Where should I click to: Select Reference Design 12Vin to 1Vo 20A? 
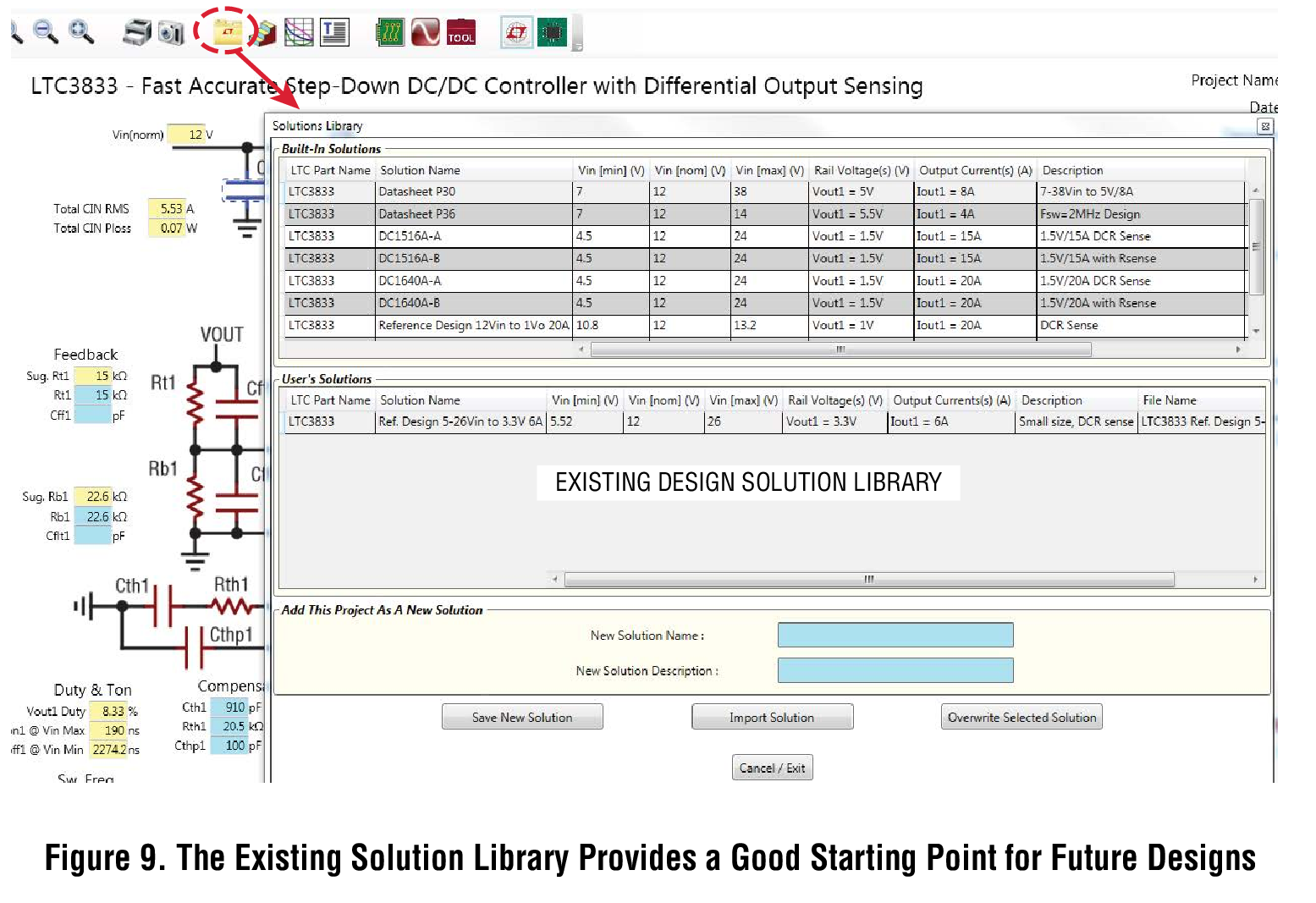(x=765, y=325)
